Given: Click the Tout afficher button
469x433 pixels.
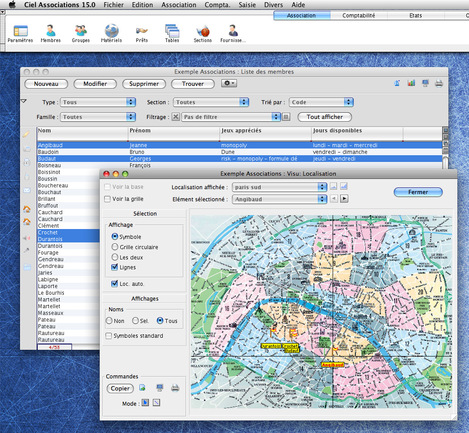Looking at the screenshot, I should (324, 117).
